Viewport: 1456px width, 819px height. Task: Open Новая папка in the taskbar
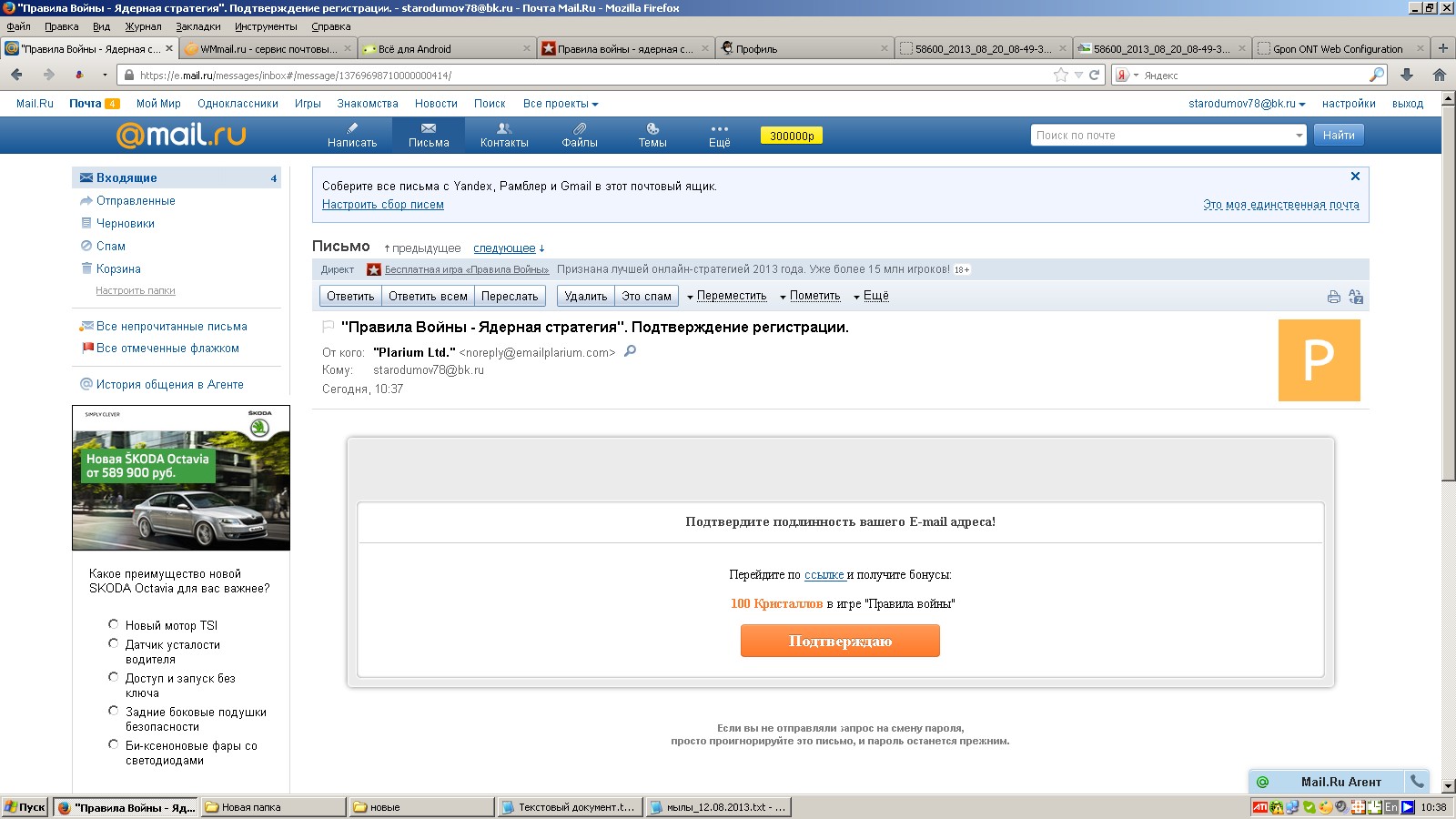click(273, 807)
